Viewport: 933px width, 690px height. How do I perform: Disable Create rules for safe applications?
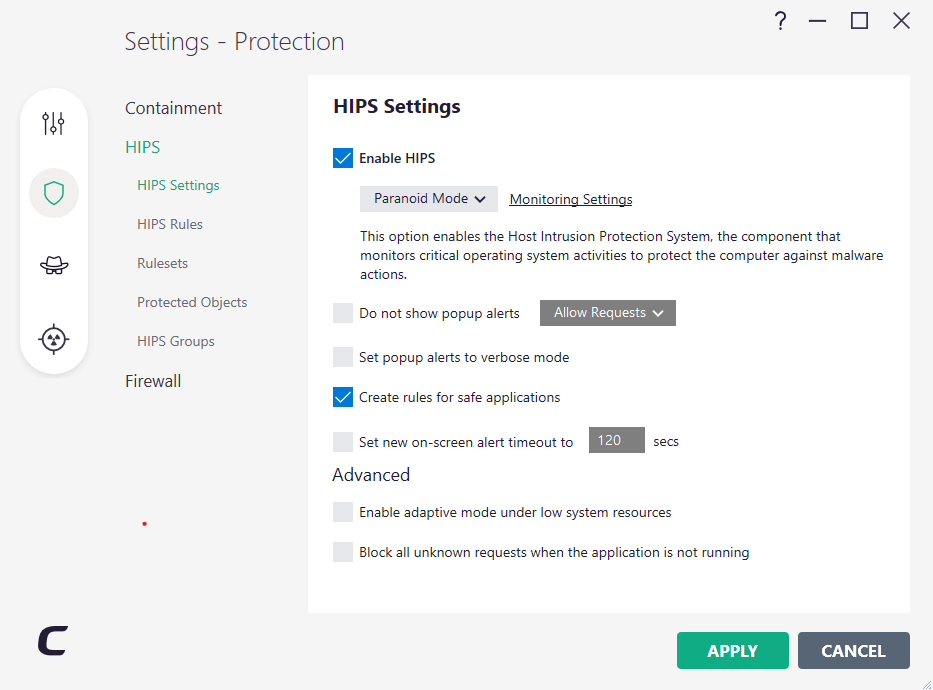click(343, 397)
